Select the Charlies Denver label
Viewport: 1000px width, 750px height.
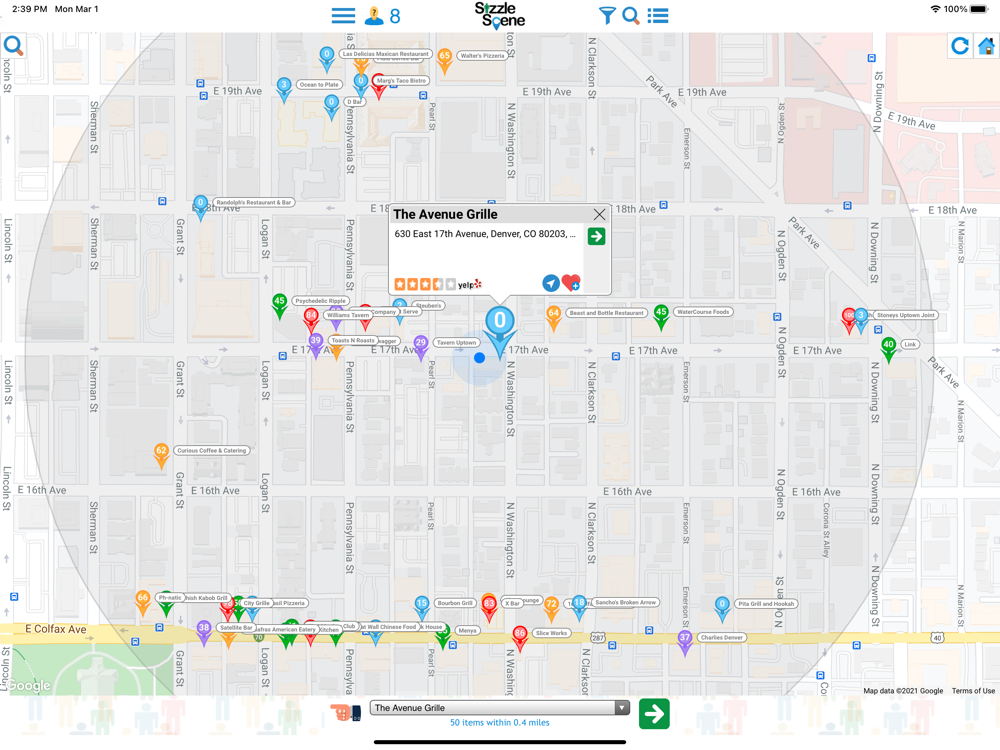[722, 638]
